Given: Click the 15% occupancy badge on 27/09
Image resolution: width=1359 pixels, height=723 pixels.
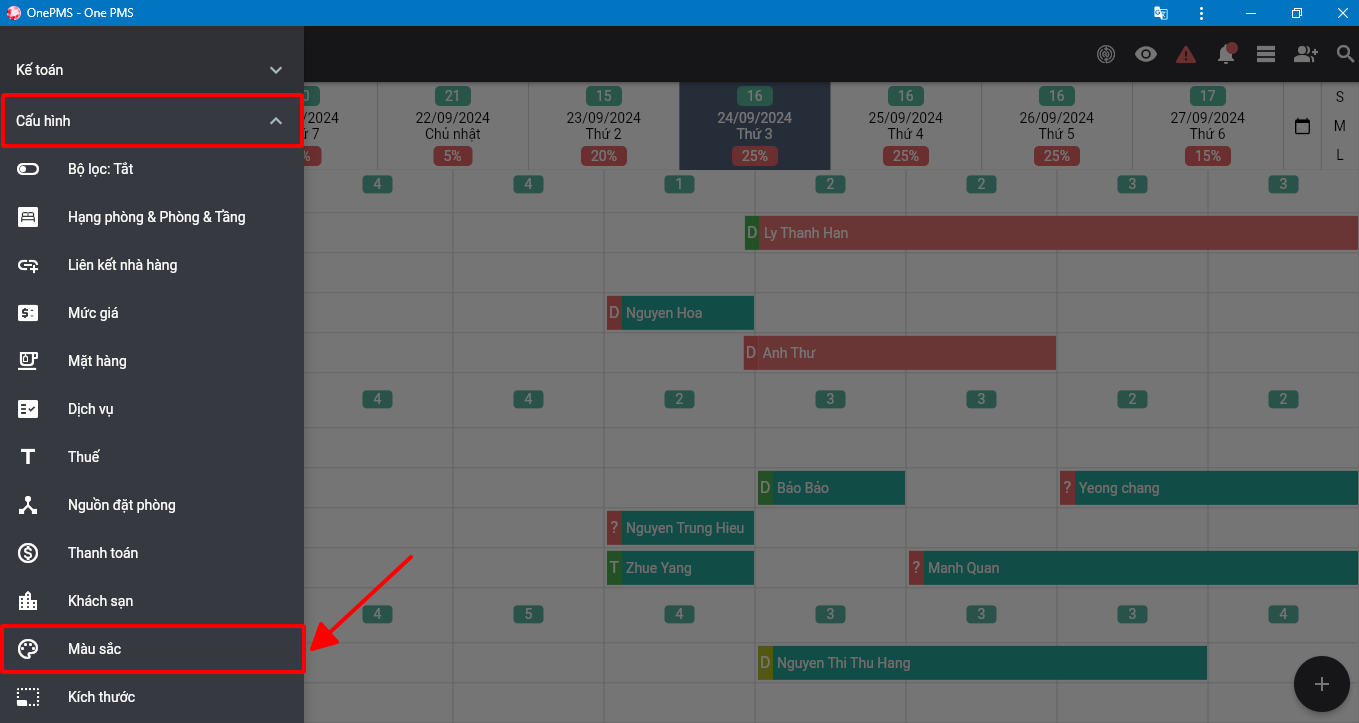Looking at the screenshot, I should 1208,156.
